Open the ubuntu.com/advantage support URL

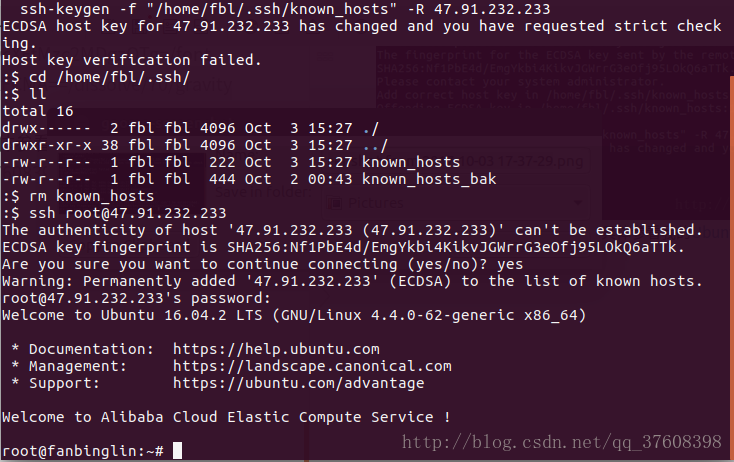pyautogui.click(x=298, y=383)
